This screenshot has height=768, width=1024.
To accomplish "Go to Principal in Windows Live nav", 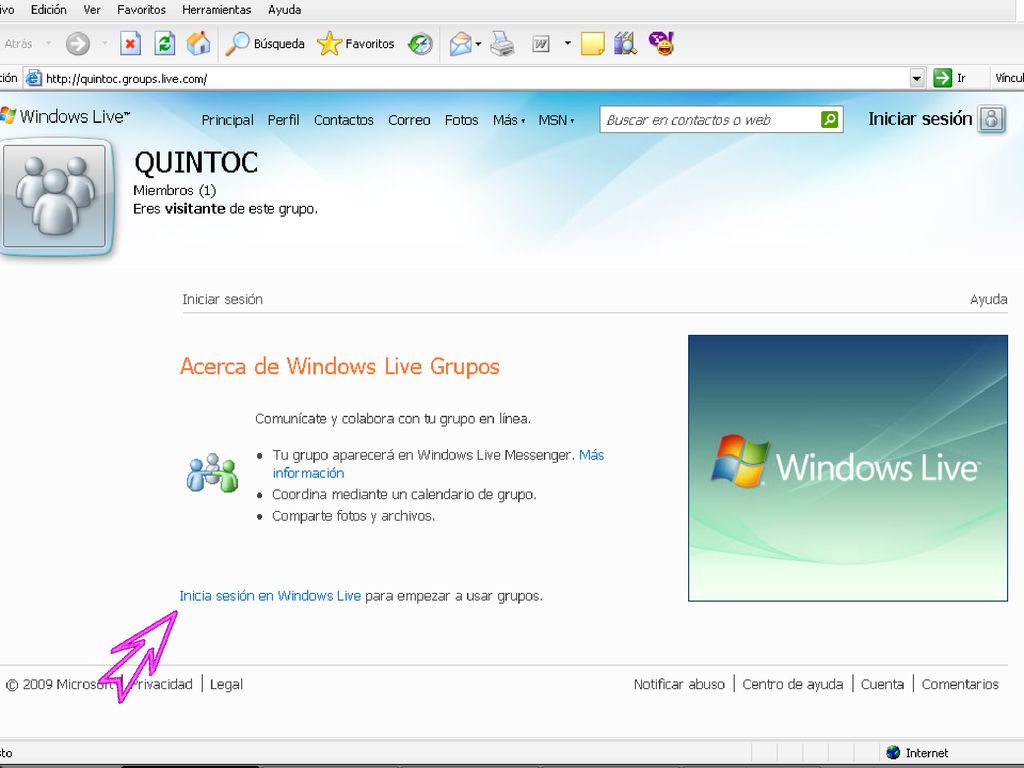I will 227,120.
